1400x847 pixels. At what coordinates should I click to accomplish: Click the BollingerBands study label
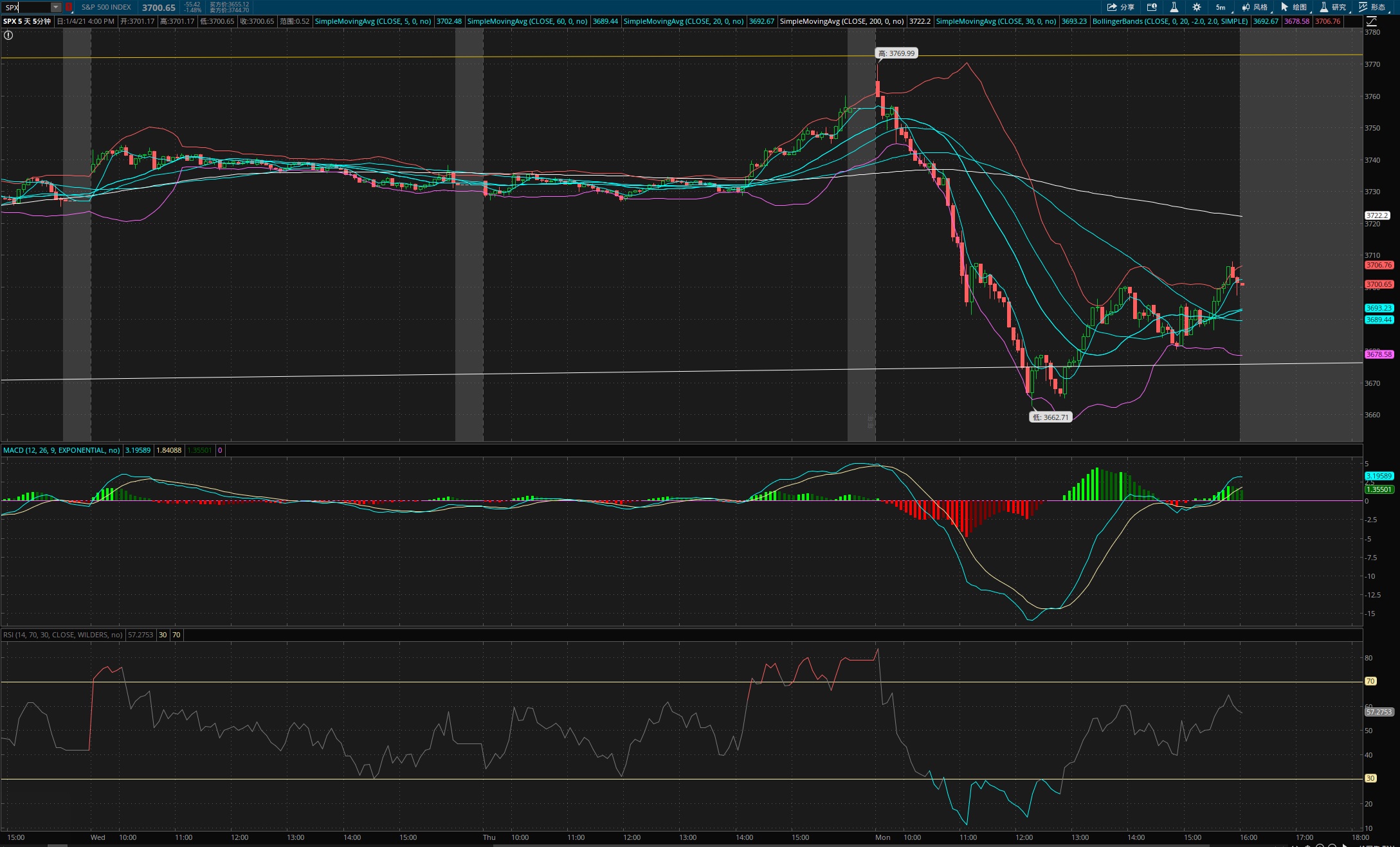point(1170,21)
